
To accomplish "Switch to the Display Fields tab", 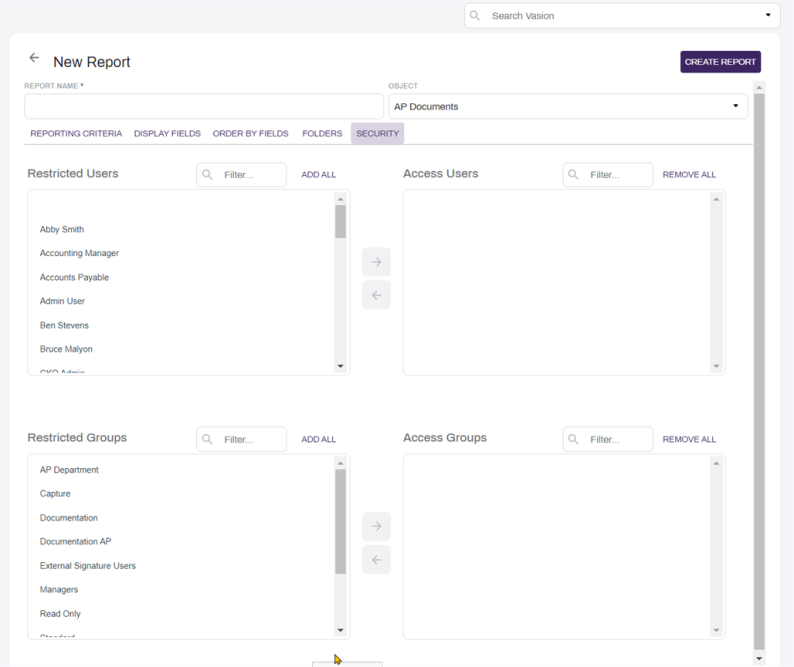I will [167, 133].
